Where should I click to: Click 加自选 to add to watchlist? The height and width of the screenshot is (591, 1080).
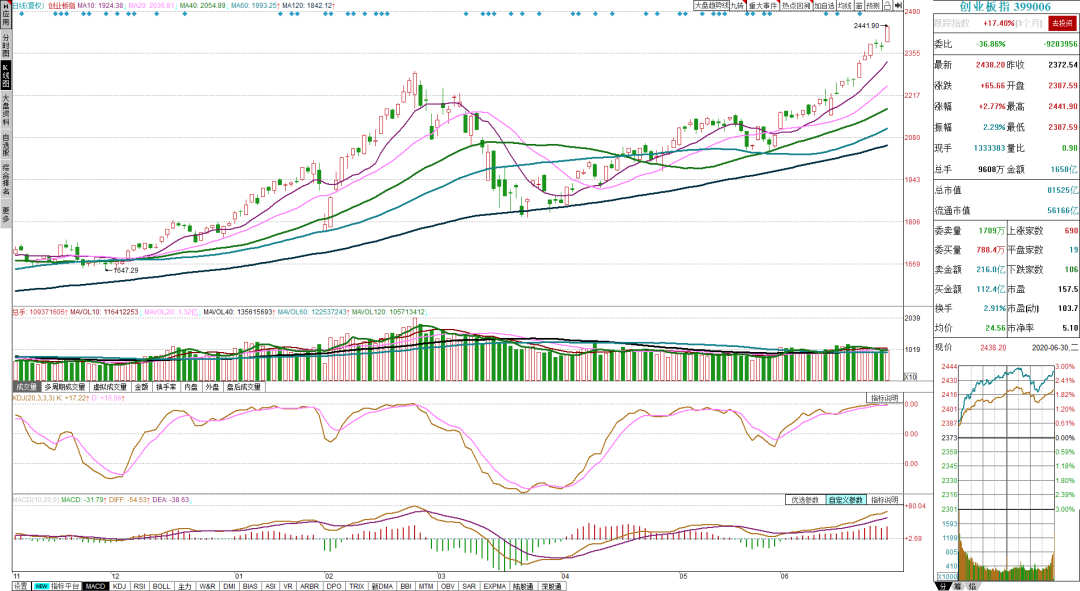pyautogui.click(x=824, y=5)
